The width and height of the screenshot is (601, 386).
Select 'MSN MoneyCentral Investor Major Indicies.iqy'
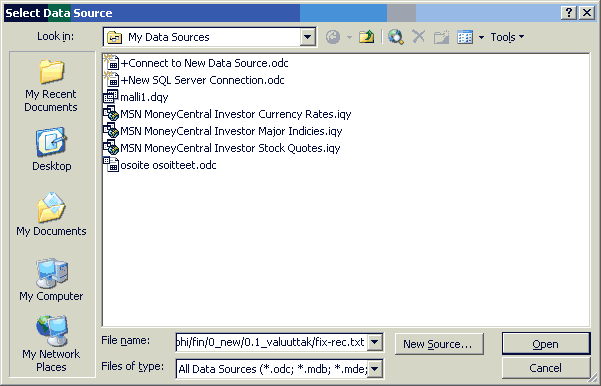tap(231, 131)
